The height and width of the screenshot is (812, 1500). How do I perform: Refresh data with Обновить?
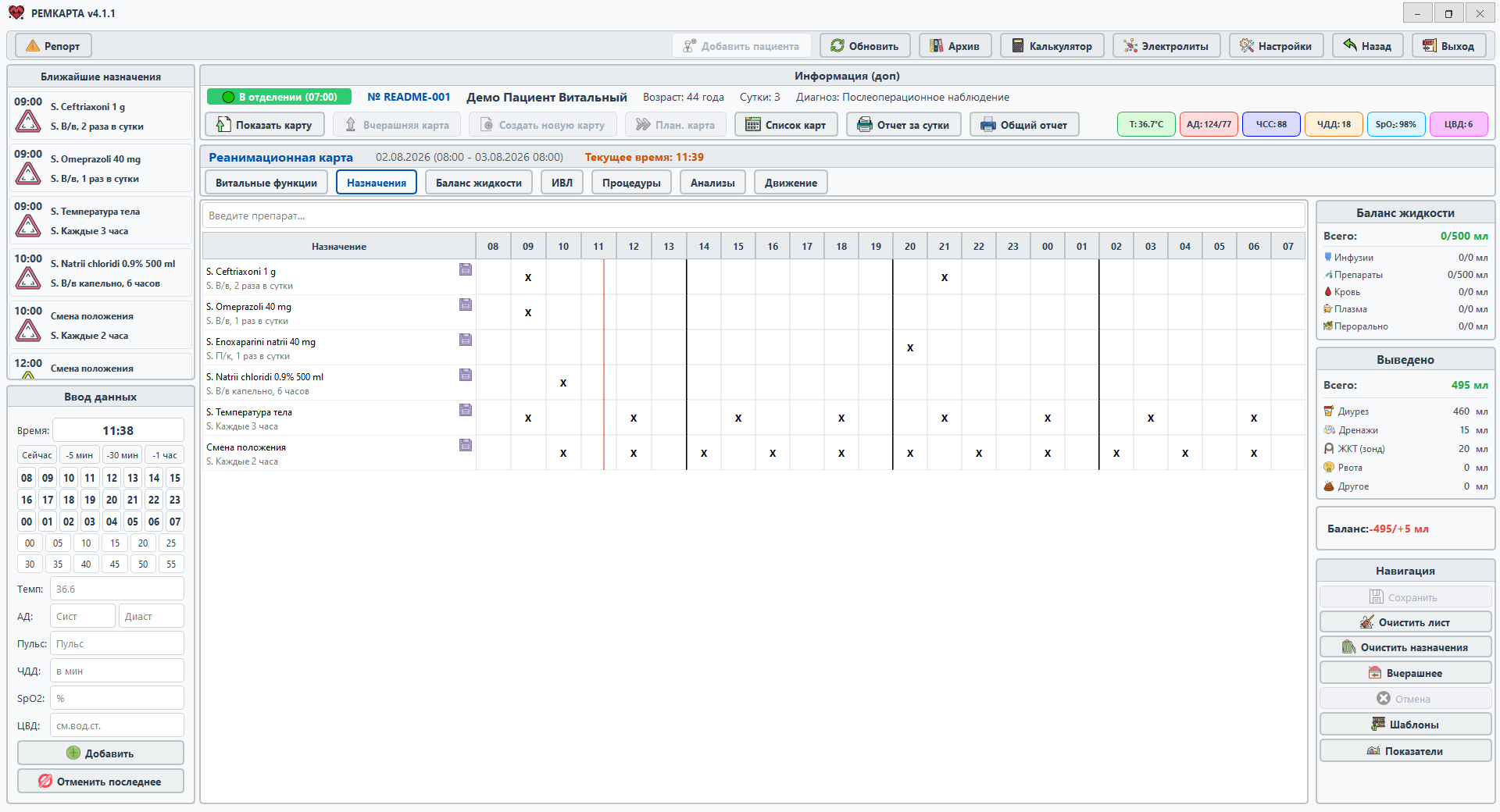tap(864, 46)
